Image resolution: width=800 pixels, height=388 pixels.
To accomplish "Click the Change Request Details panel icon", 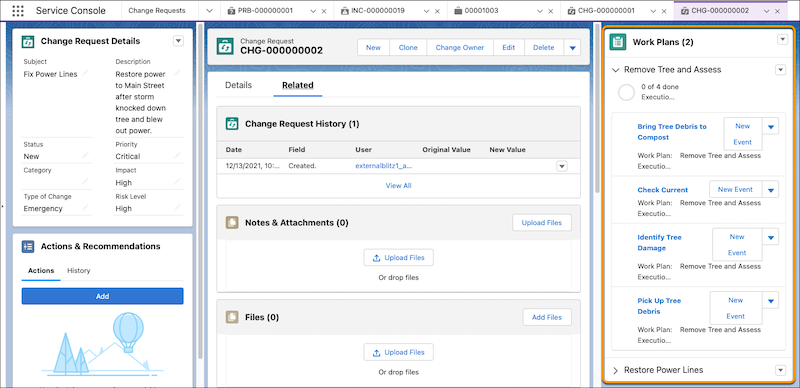I will click(x=28, y=41).
